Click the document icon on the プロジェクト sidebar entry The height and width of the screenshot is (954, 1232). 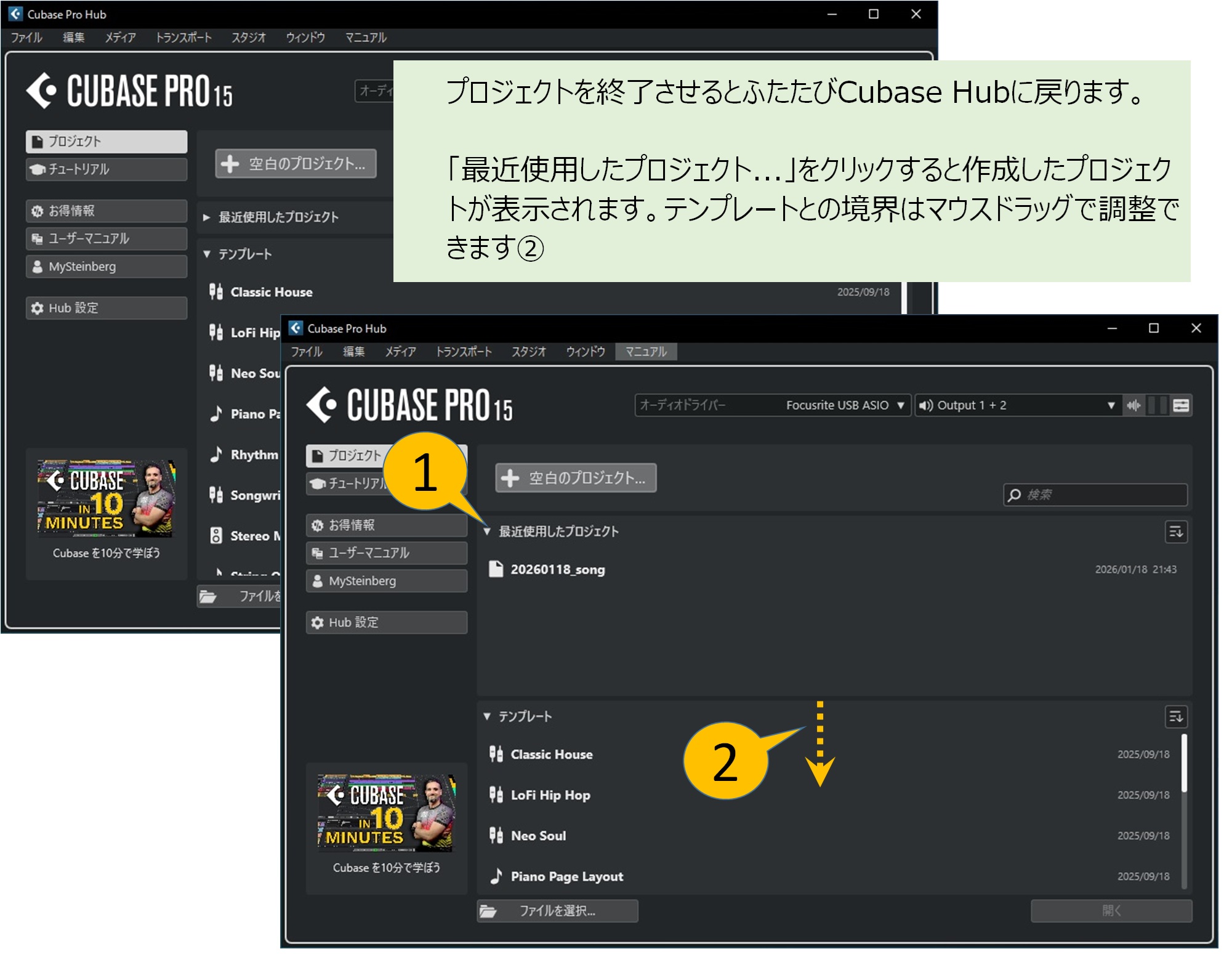coord(317,456)
